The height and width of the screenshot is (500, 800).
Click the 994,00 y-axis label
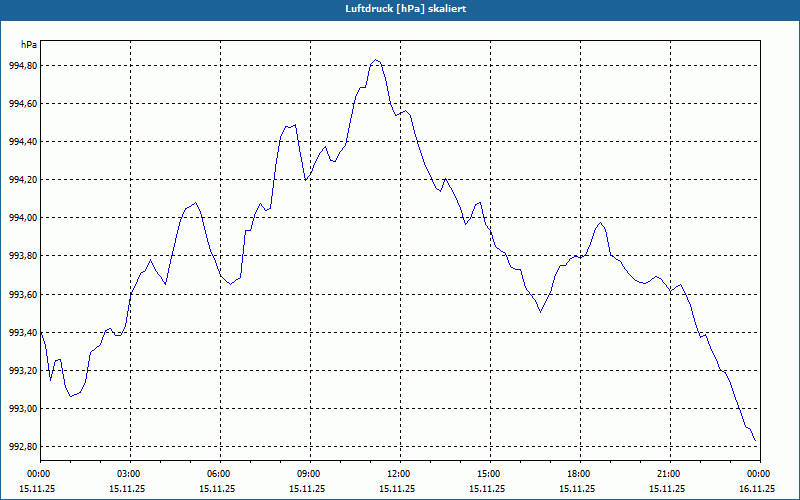23,218
